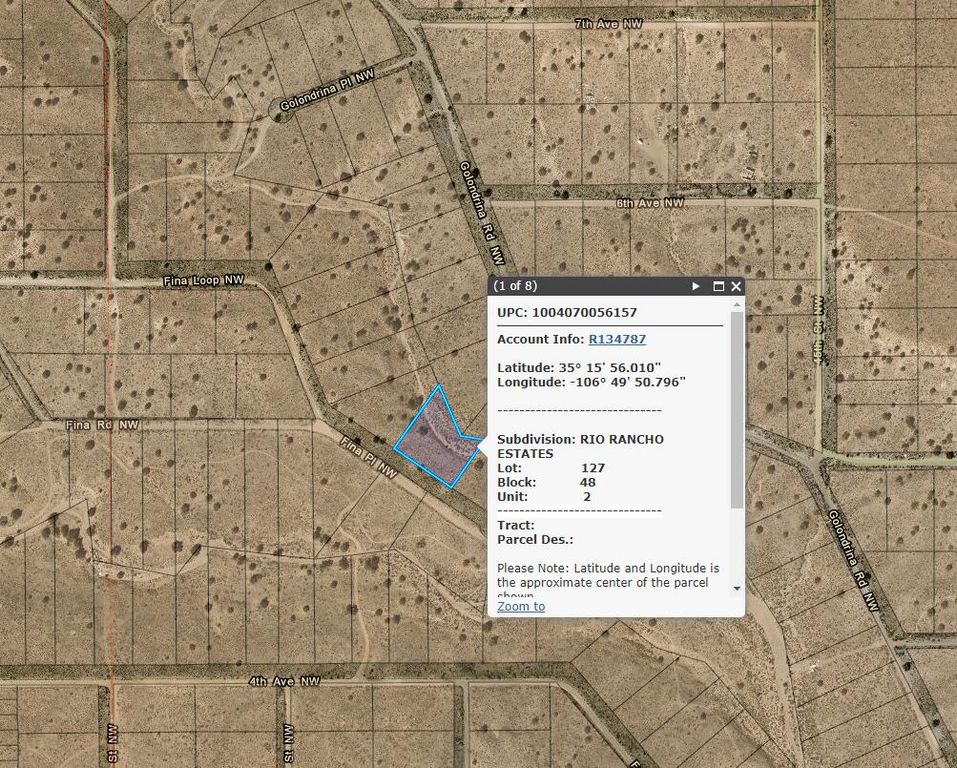Close the parcel information popup
Viewport: 957px width, 768px height.
pyautogui.click(x=735, y=286)
